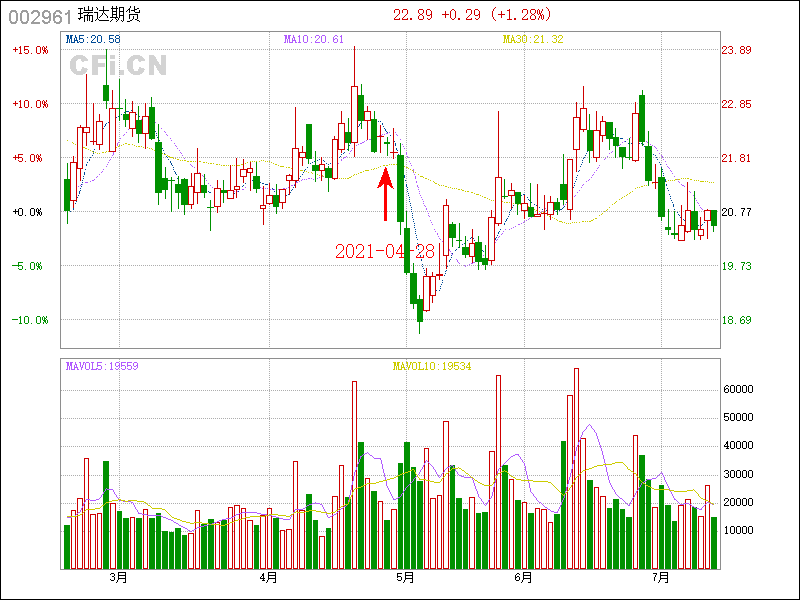
Task: Click the MAVOL5:19559 volume label
Action: click(x=102, y=366)
